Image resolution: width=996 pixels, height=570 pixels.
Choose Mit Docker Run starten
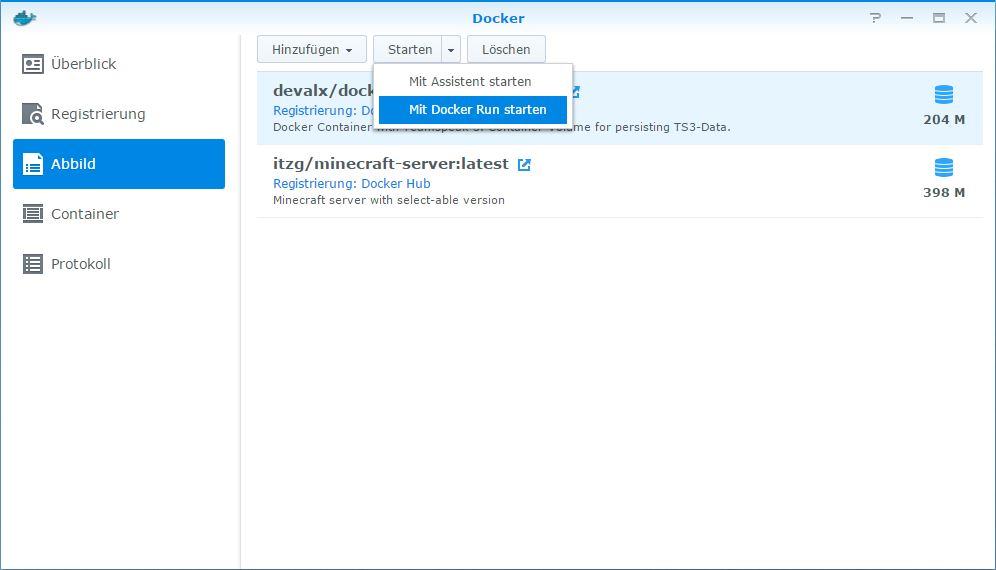click(x=473, y=110)
